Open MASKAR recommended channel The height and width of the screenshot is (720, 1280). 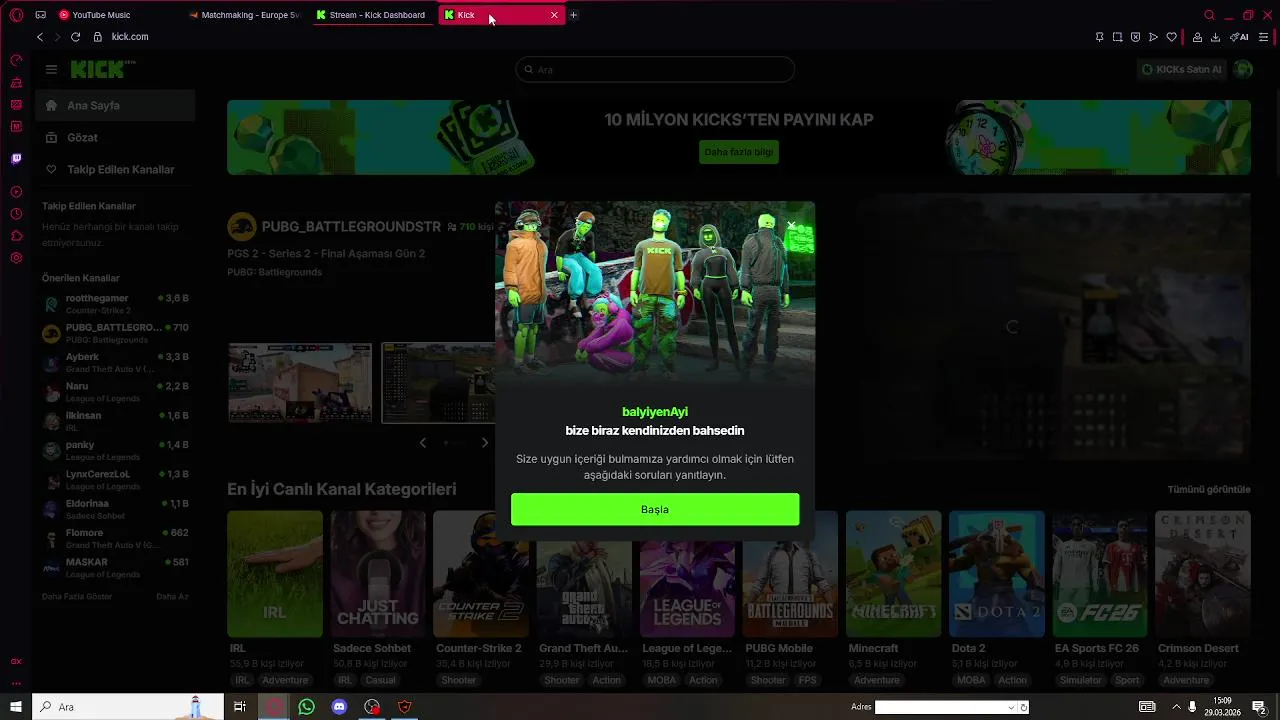[x=115, y=567]
